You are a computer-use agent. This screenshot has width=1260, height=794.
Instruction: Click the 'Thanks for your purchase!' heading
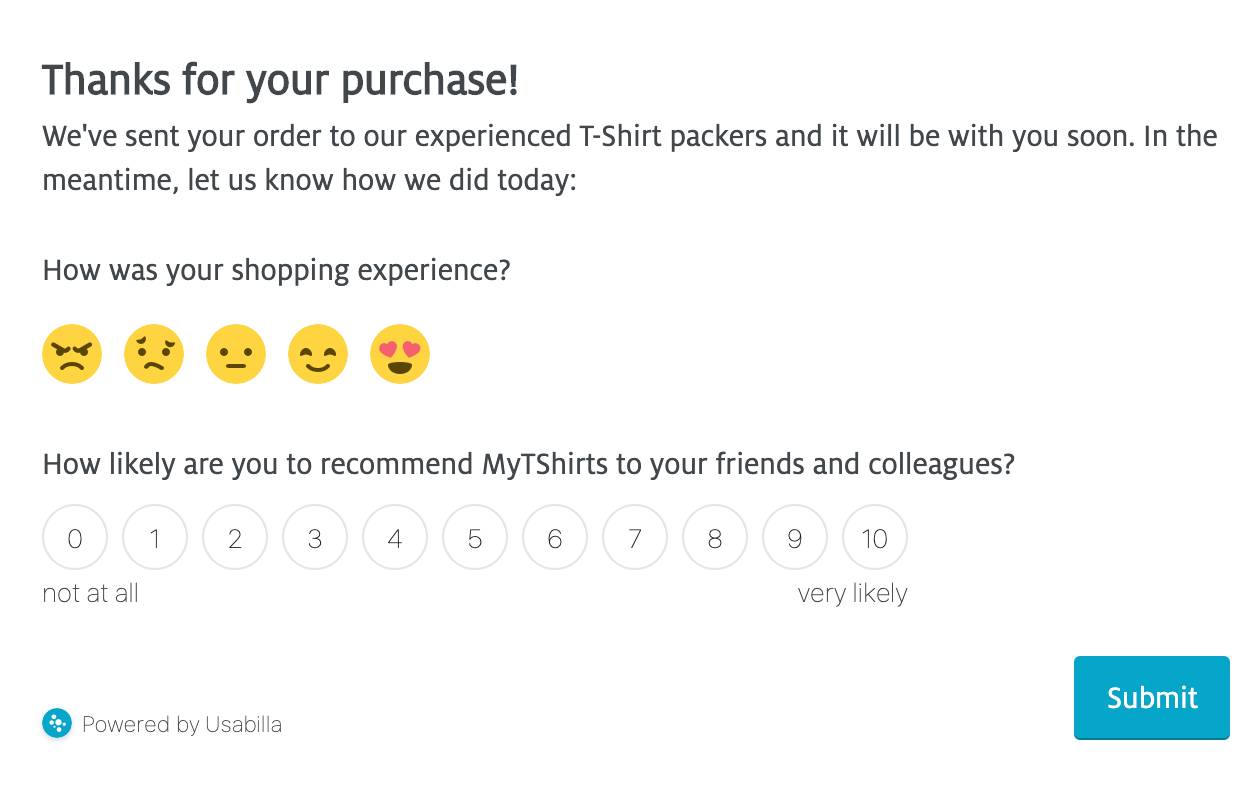[x=280, y=80]
